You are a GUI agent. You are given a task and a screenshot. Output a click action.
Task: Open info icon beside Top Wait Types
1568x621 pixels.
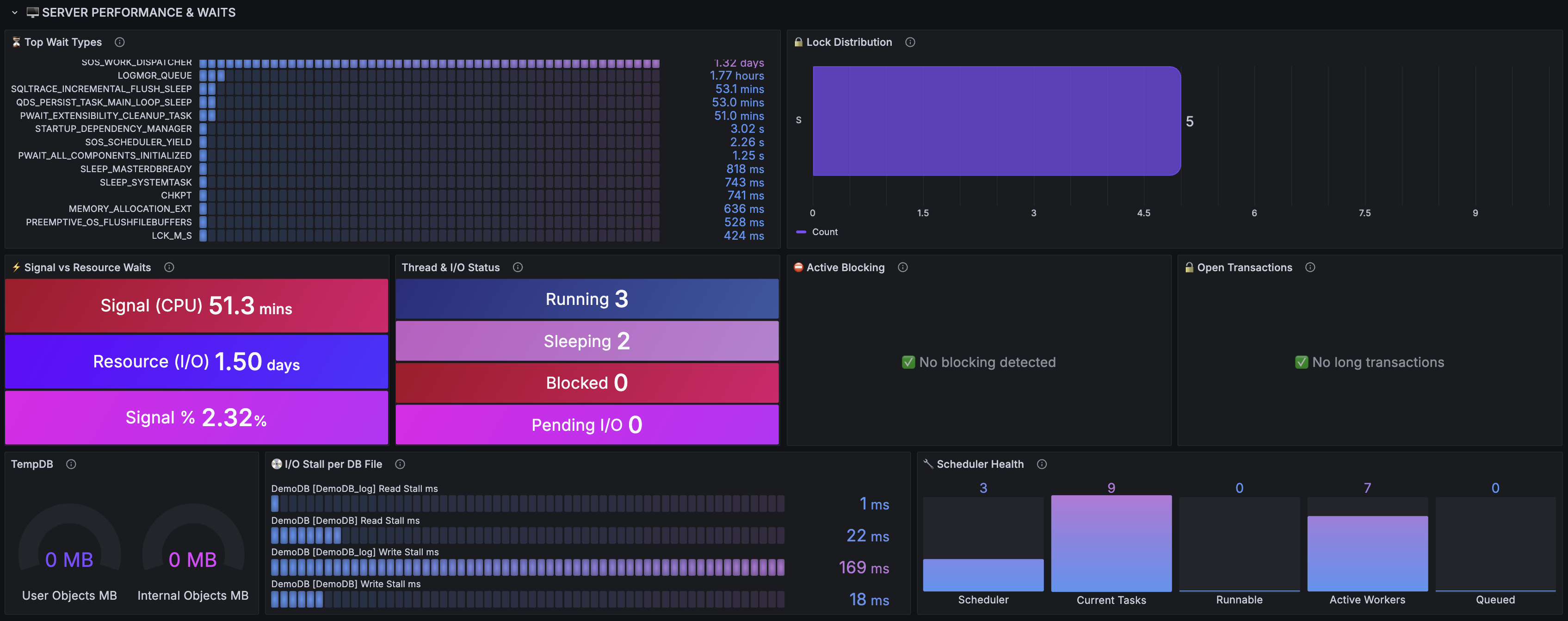coord(120,42)
